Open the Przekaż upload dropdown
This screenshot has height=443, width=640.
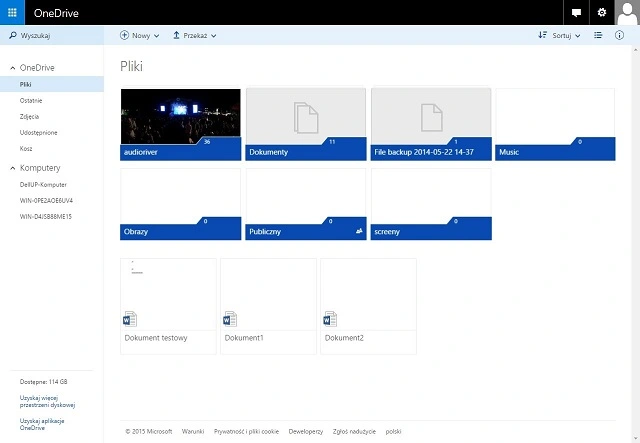194,35
